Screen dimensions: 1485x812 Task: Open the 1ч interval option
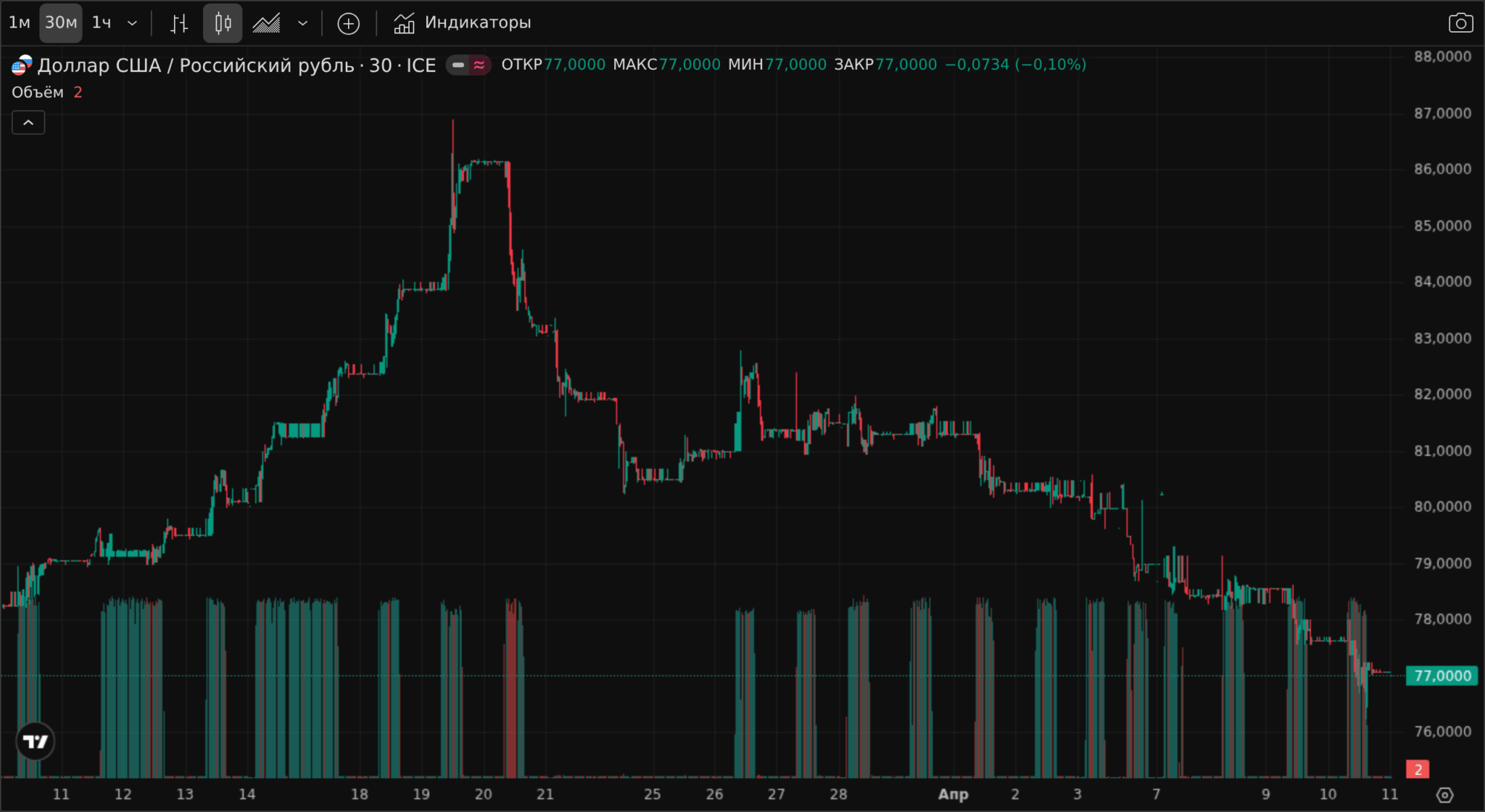coord(102,22)
